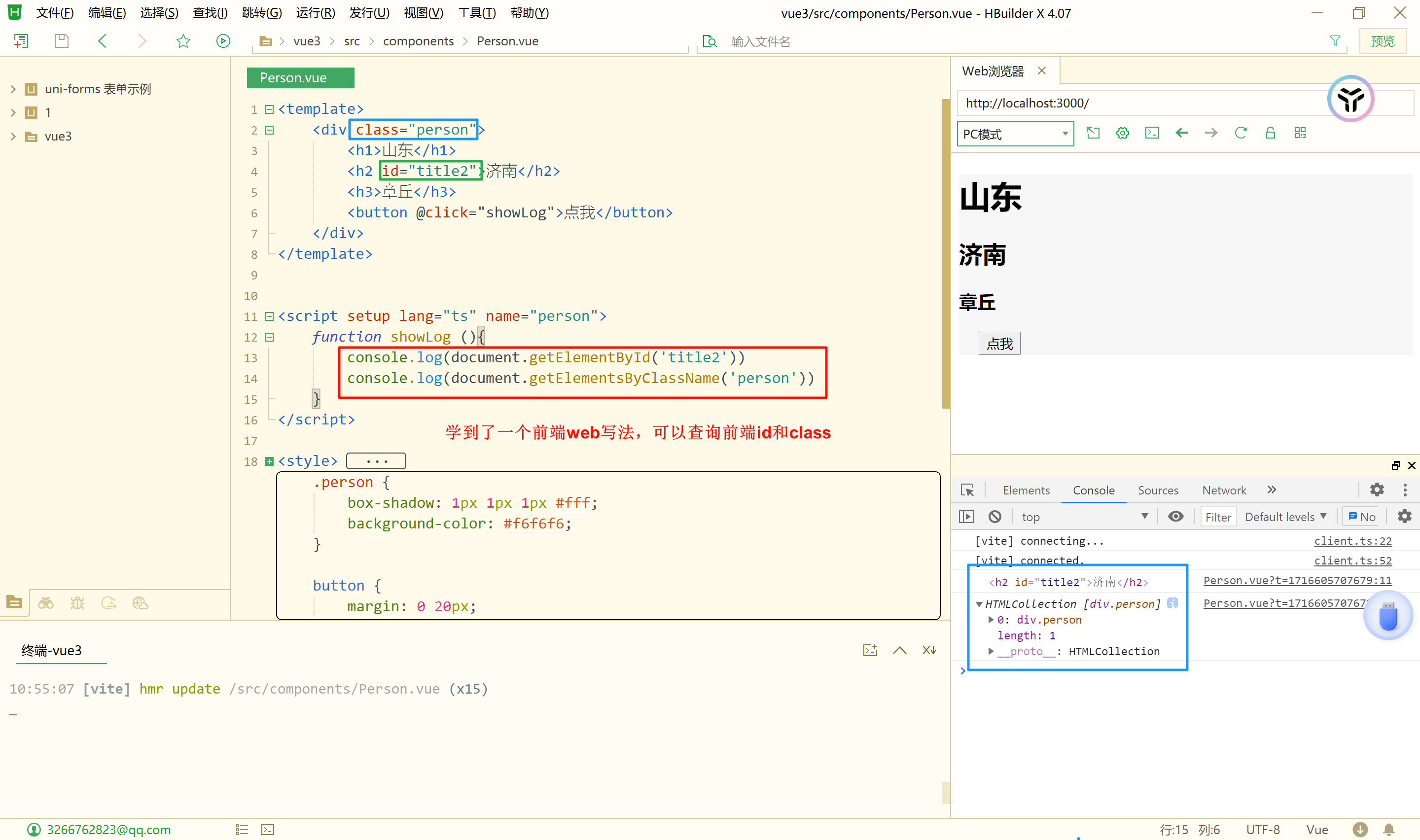Click browser back arrow icon
The width and height of the screenshot is (1420, 840).
(1182, 133)
